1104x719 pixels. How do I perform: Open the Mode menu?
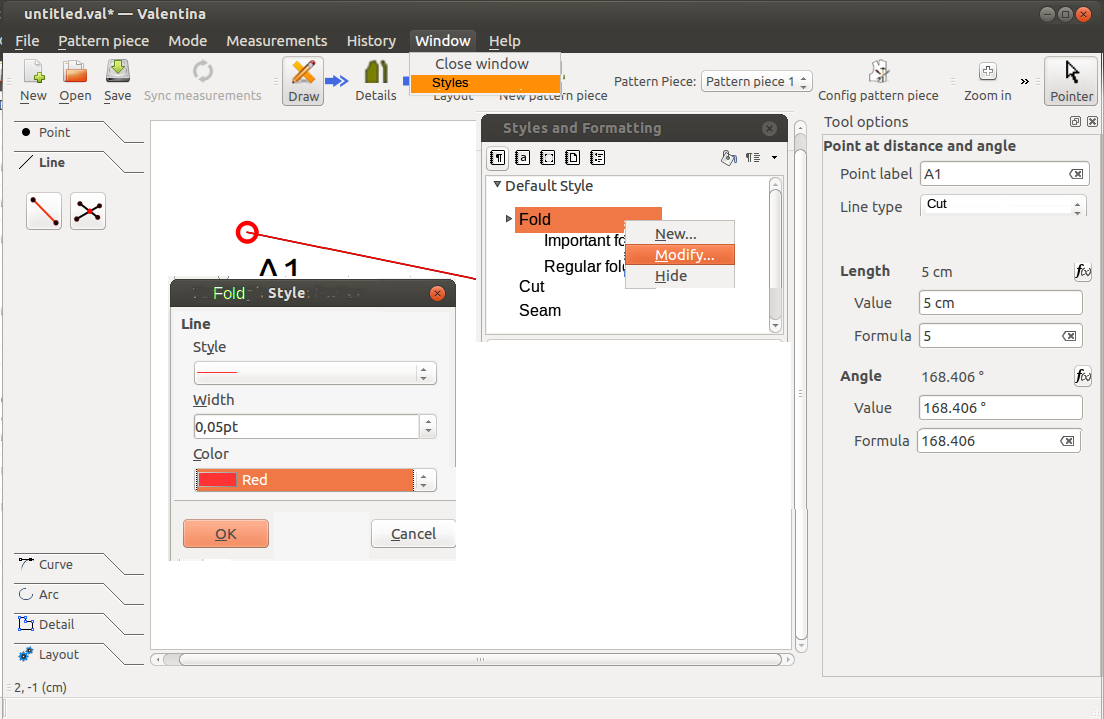187,41
